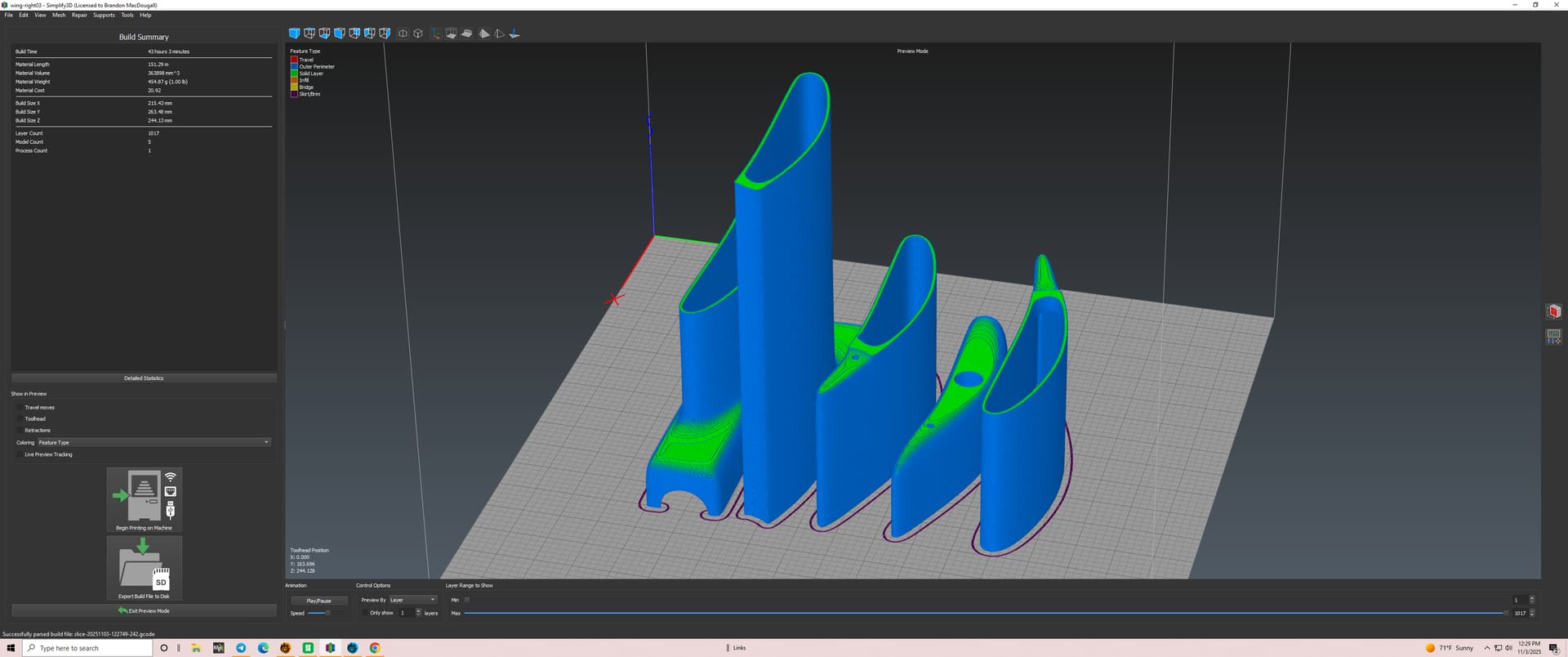Screen dimensions: 1568x657
Task: Turn on Live Preview Tracking
Action: (20, 454)
